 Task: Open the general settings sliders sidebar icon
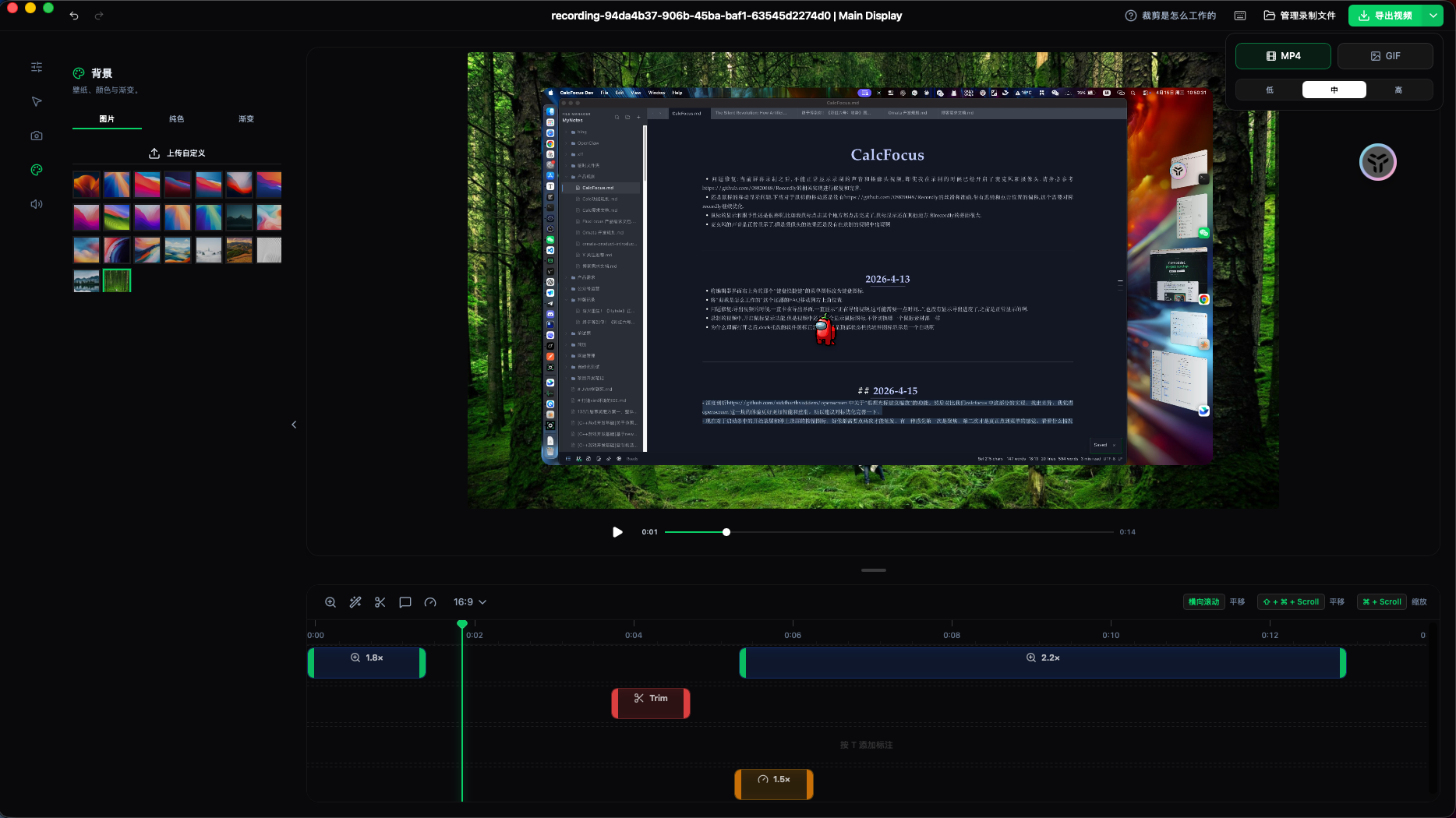pos(37,67)
